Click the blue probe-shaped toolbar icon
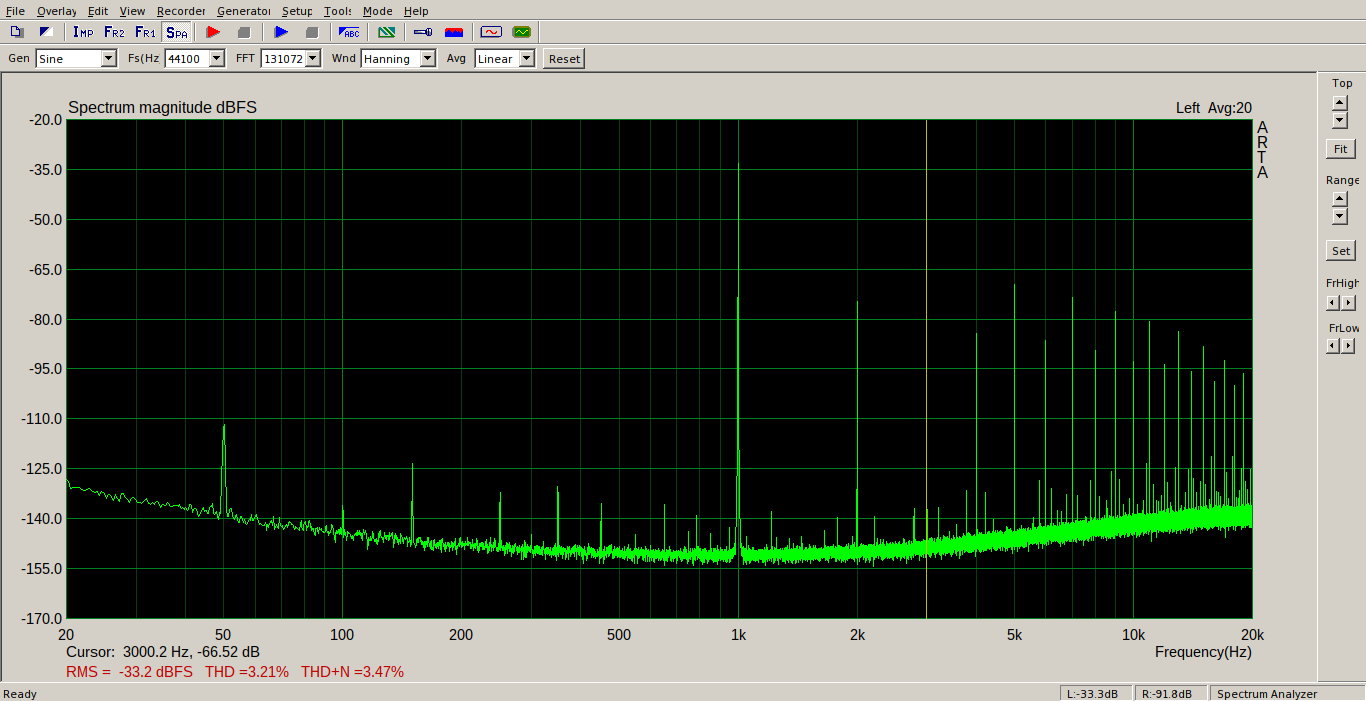This screenshot has width=1366, height=701. [422, 32]
